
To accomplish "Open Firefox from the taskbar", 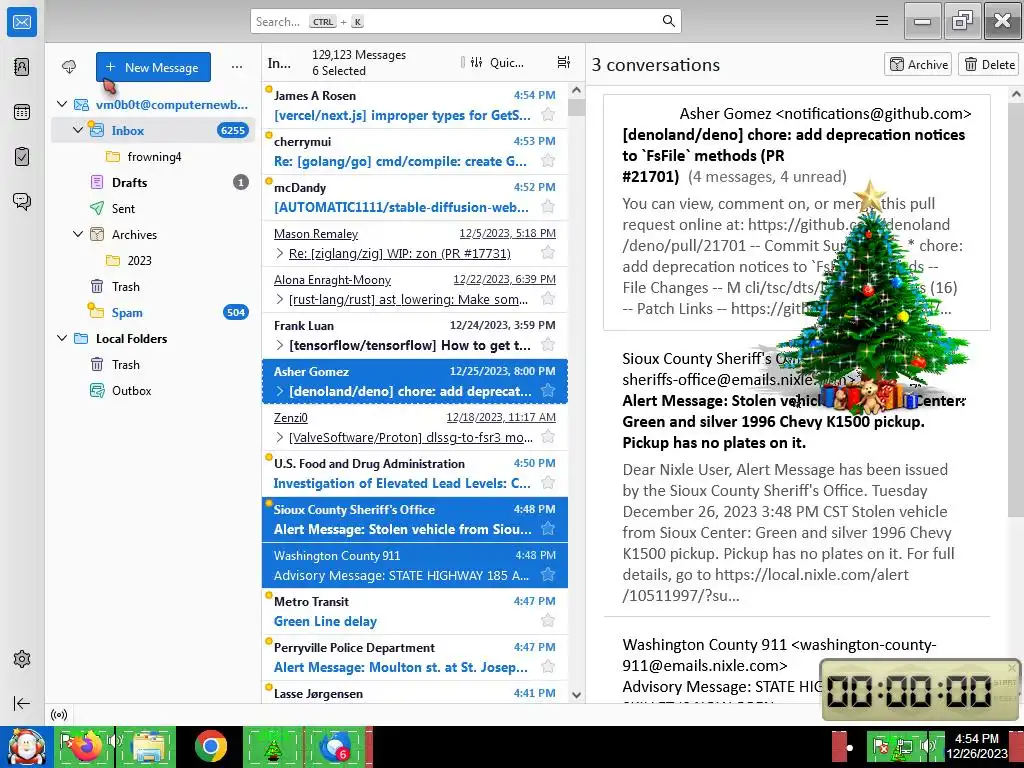I will pyautogui.click(x=86, y=746).
